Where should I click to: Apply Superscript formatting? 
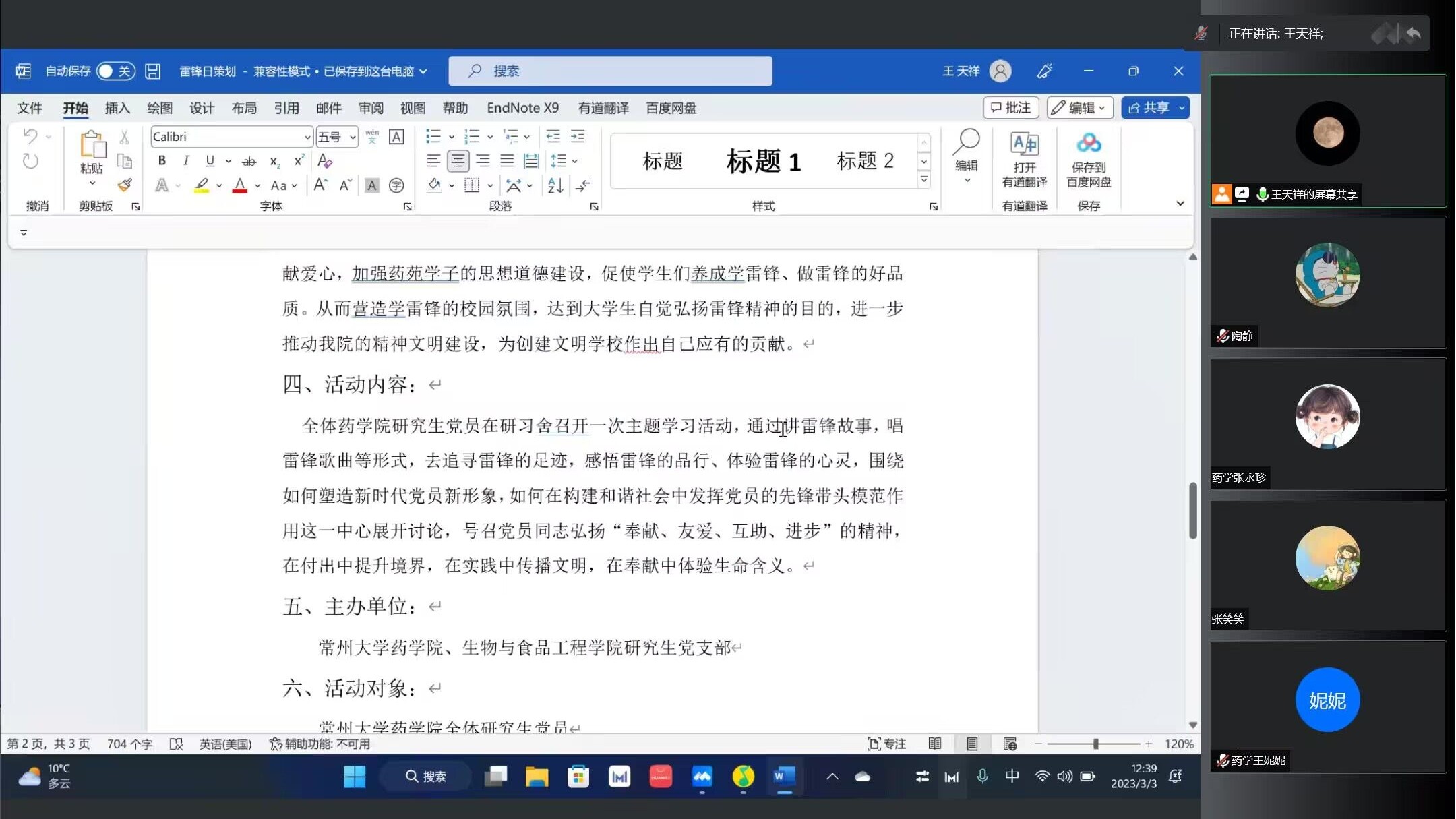pos(299,161)
